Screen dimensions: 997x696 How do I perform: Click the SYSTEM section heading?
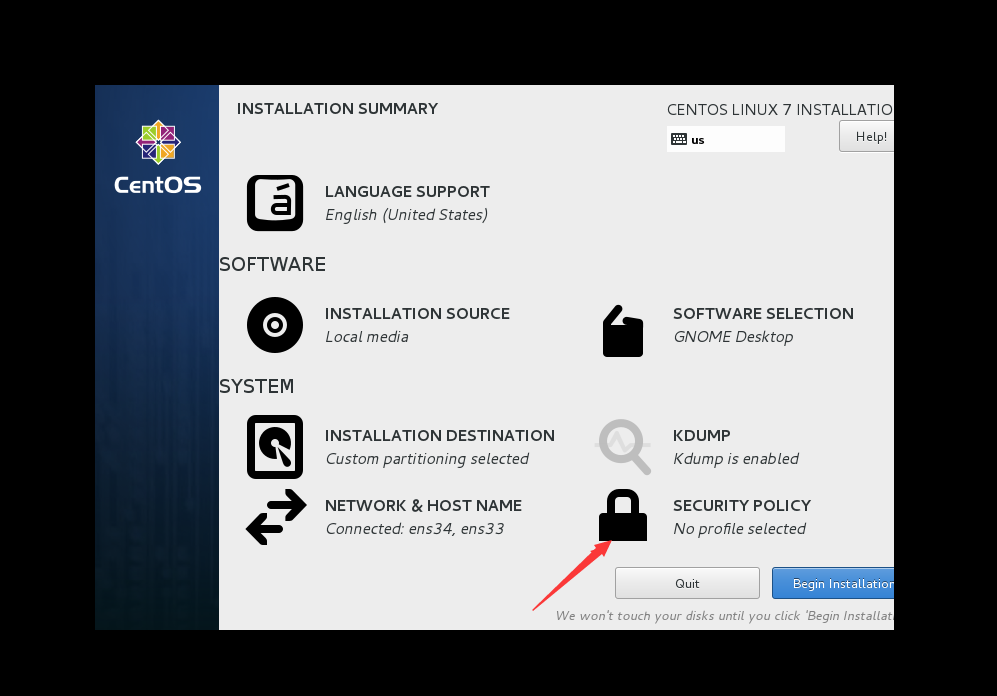[256, 386]
